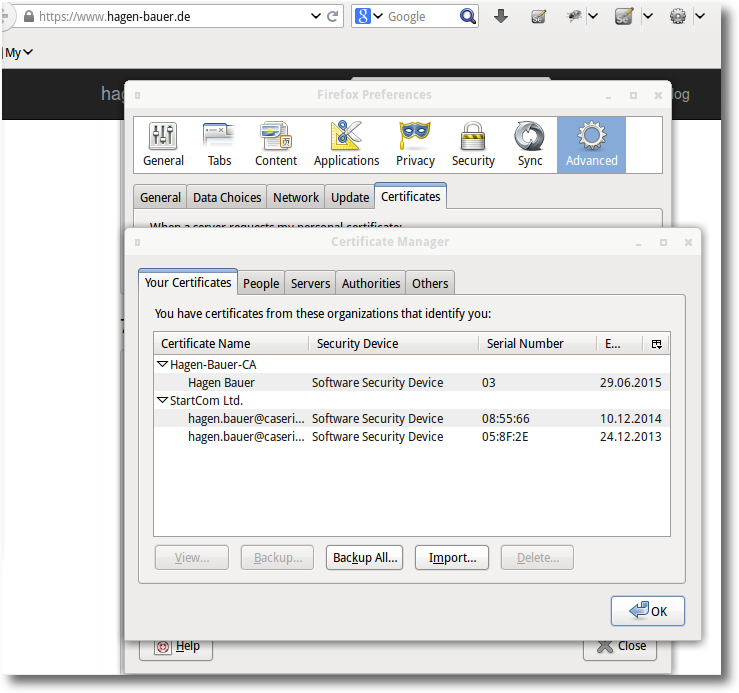The image size is (739, 693).
Task: Open the Sync preferences pane
Action: pos(530,145)
